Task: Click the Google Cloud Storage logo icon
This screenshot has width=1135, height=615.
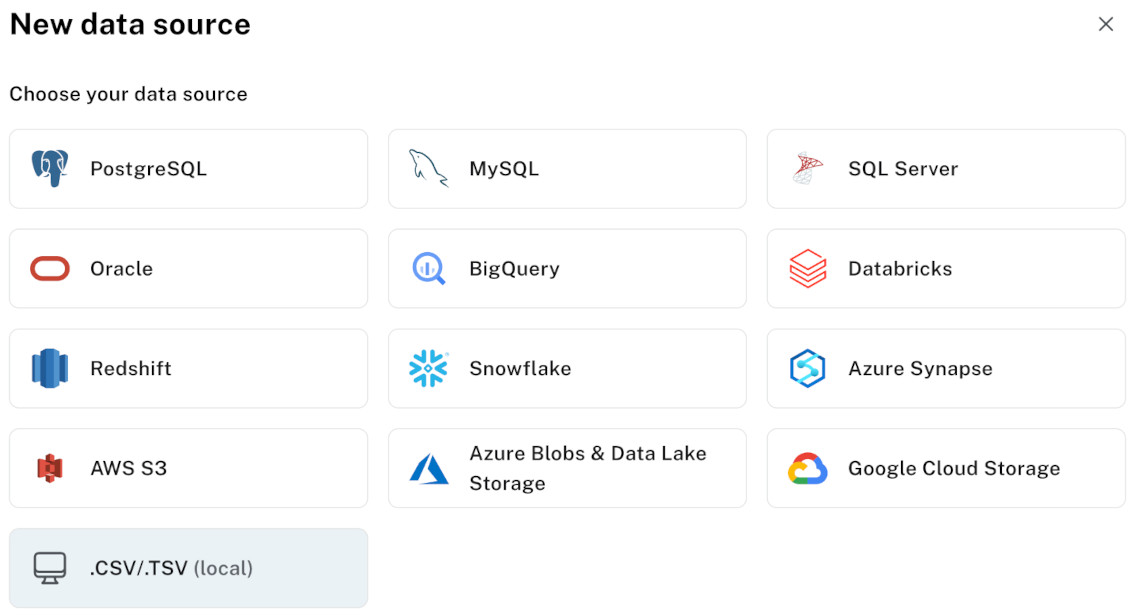Action: (x=806, y=468)
